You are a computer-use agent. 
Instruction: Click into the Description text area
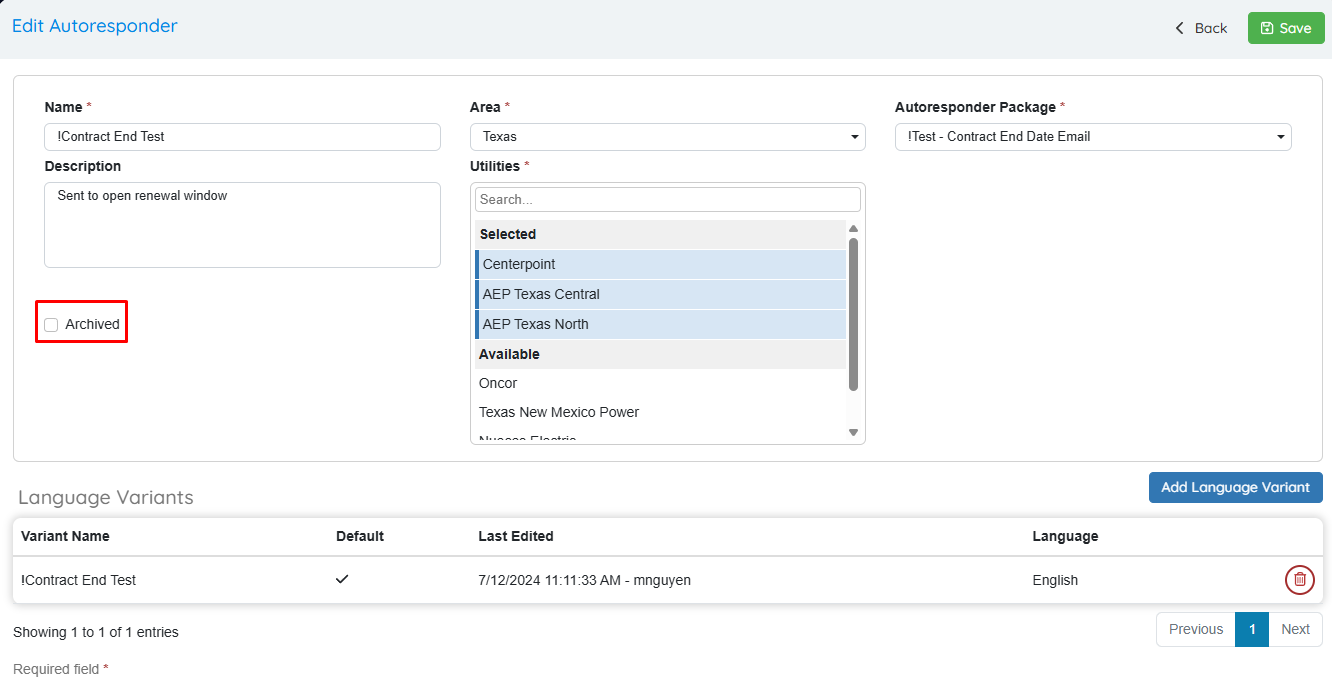pyautogui.click(x=242, y=225)
